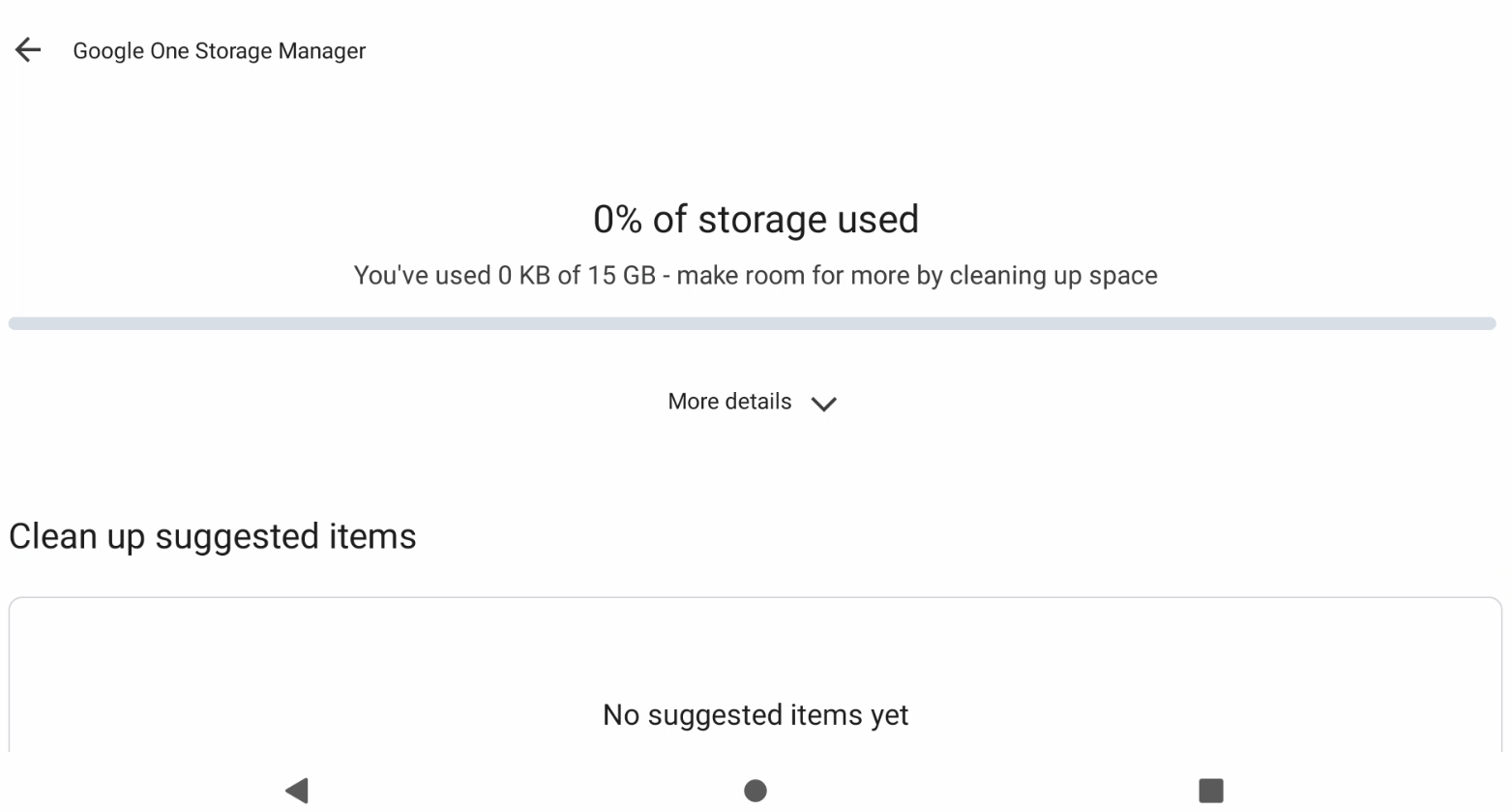Tap the back arrow in the header

click(x=28, y=50)
